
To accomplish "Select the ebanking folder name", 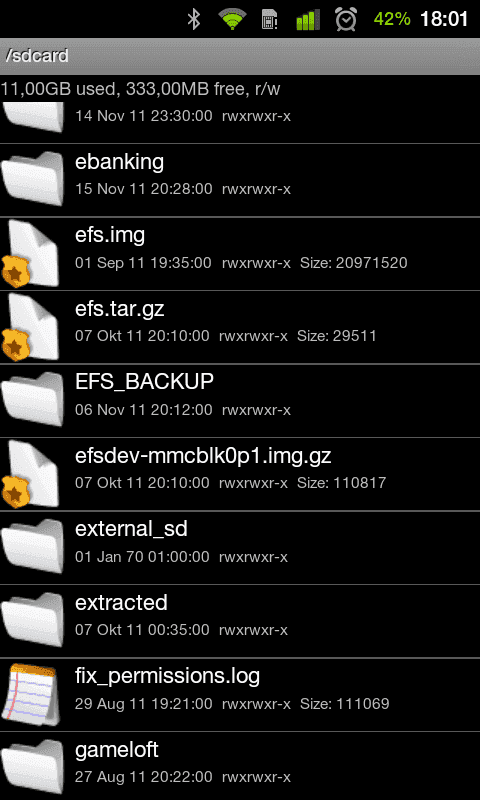I will click(x=119, y=162).
